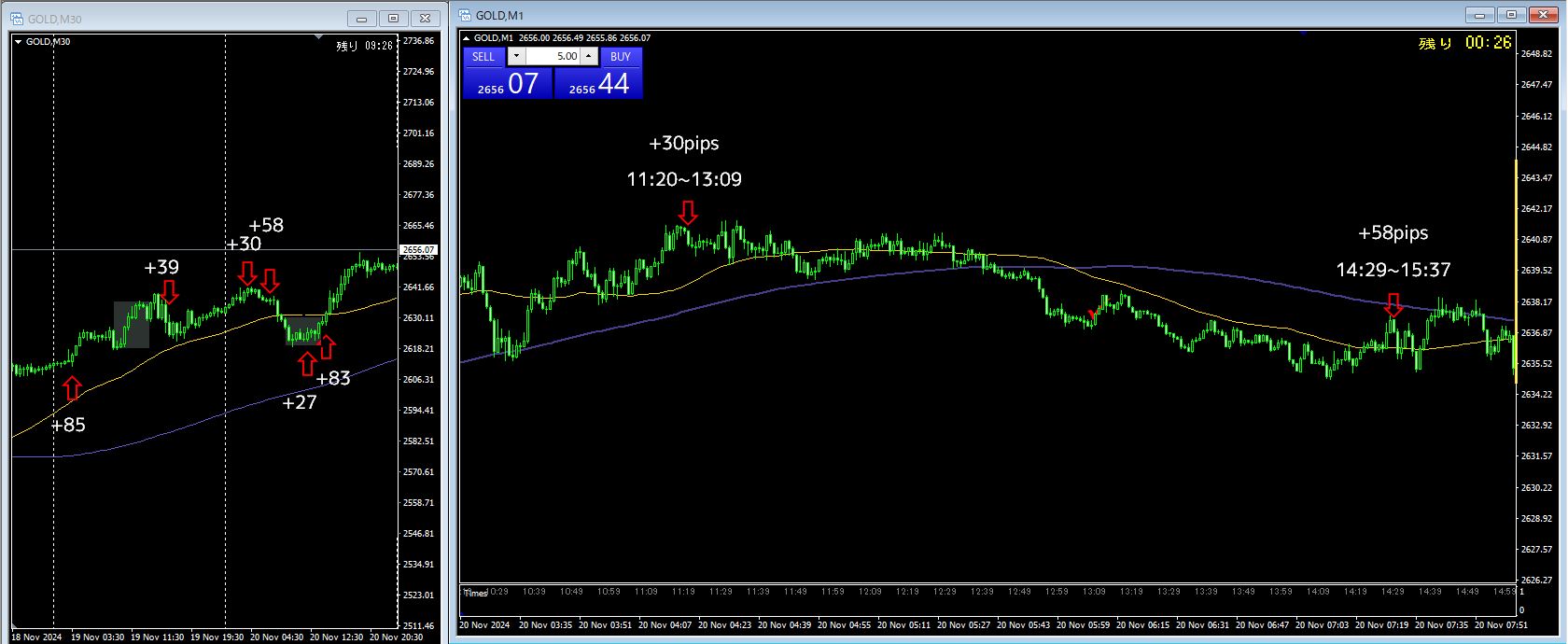This screenshot has height=644, width=1568.
Task: Click the GOLD,M1 window title icon
Action: tap(465, 15)
